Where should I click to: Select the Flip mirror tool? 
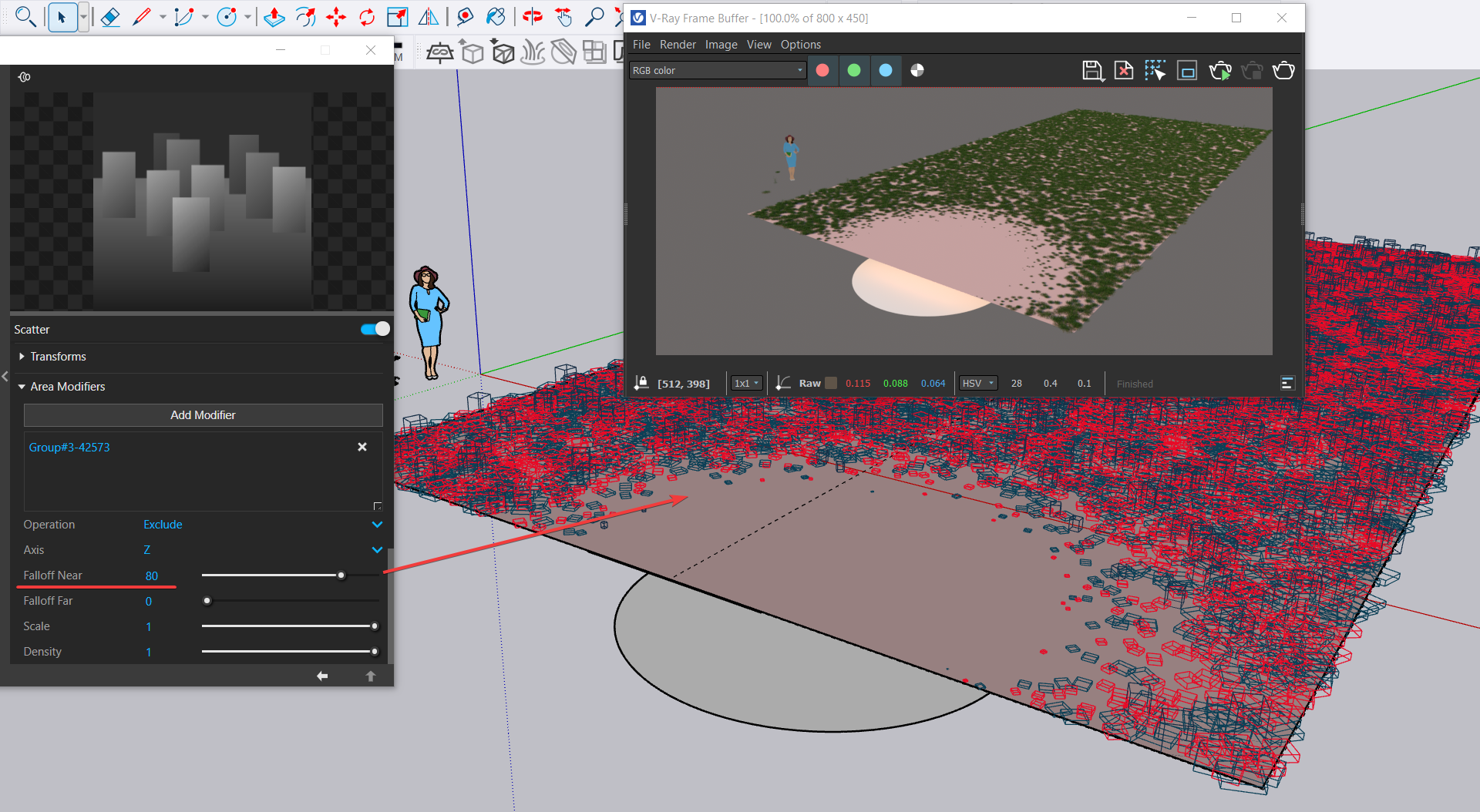(429, 17)
